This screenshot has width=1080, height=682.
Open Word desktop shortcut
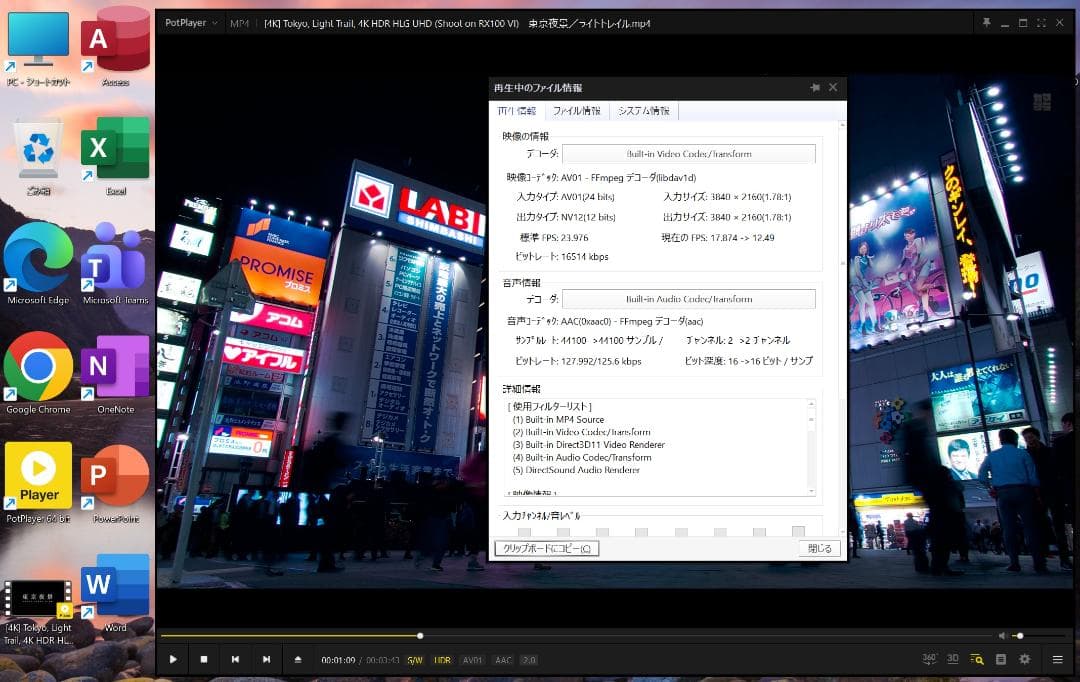click(115, 592)
